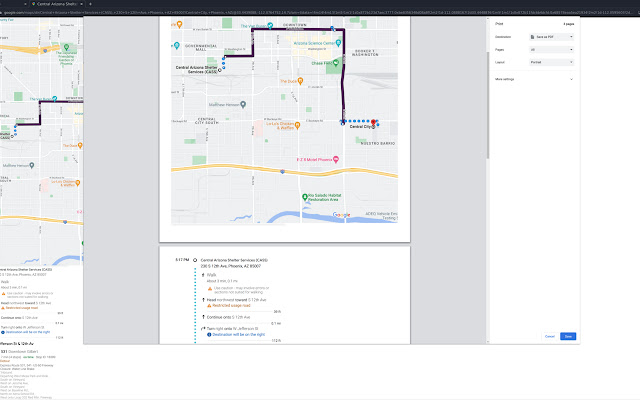Click the Arizona Science Center map marker
Viewport: 640px width, 400px height.
click(x=338, y=43)
